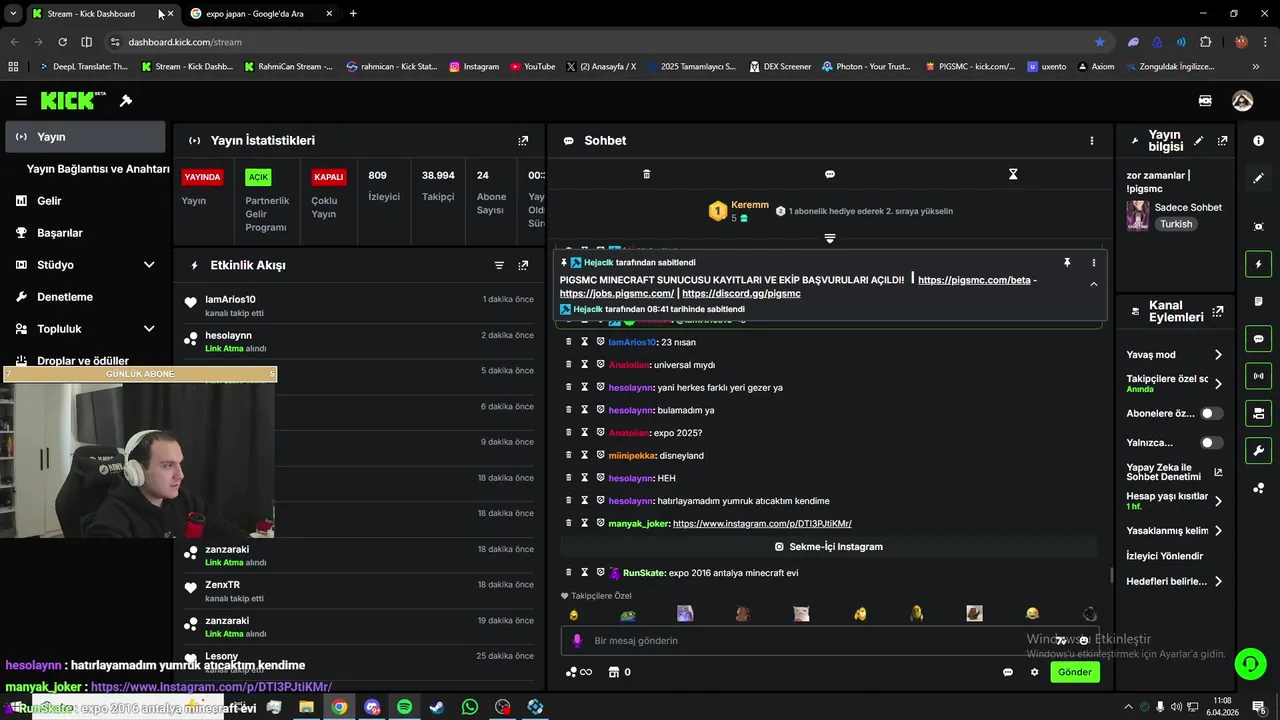Click the browser address bar

pos(600,42)
